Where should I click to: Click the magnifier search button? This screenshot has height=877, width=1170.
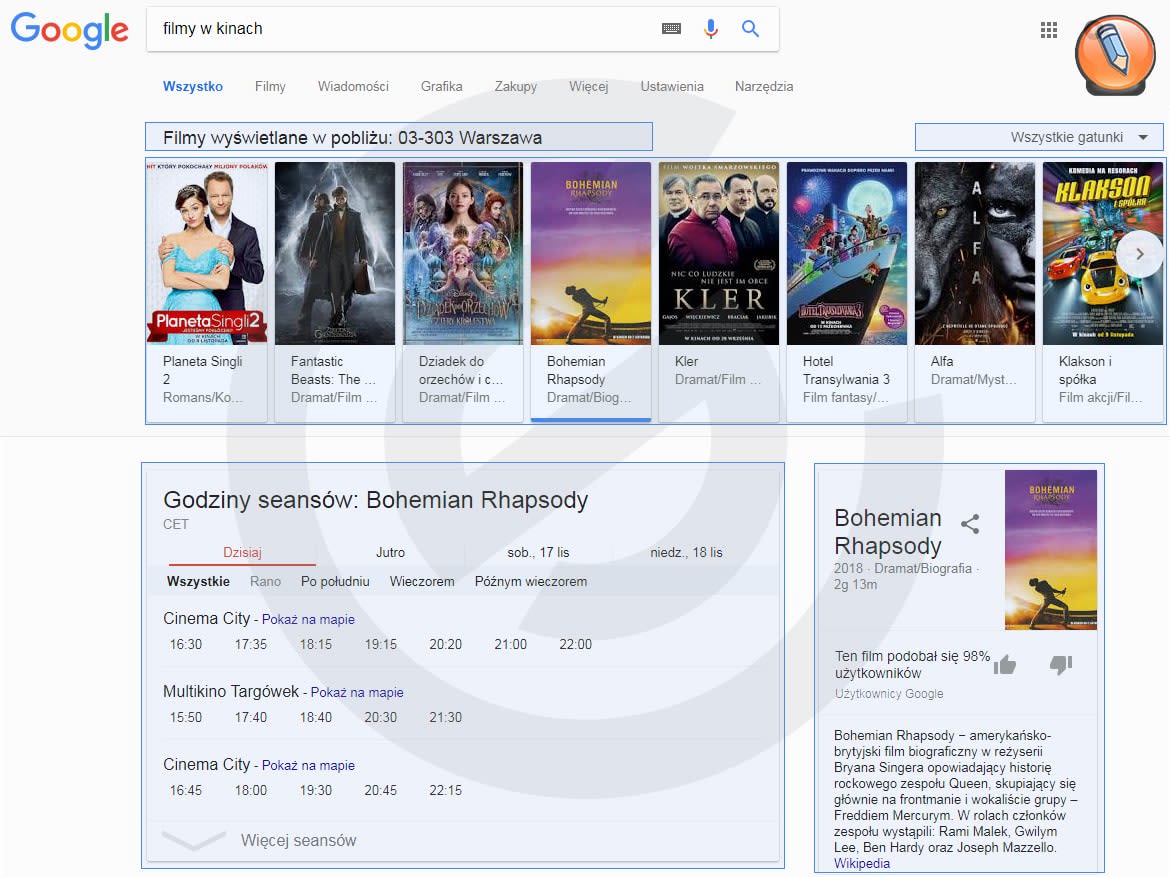coord(750,28)
